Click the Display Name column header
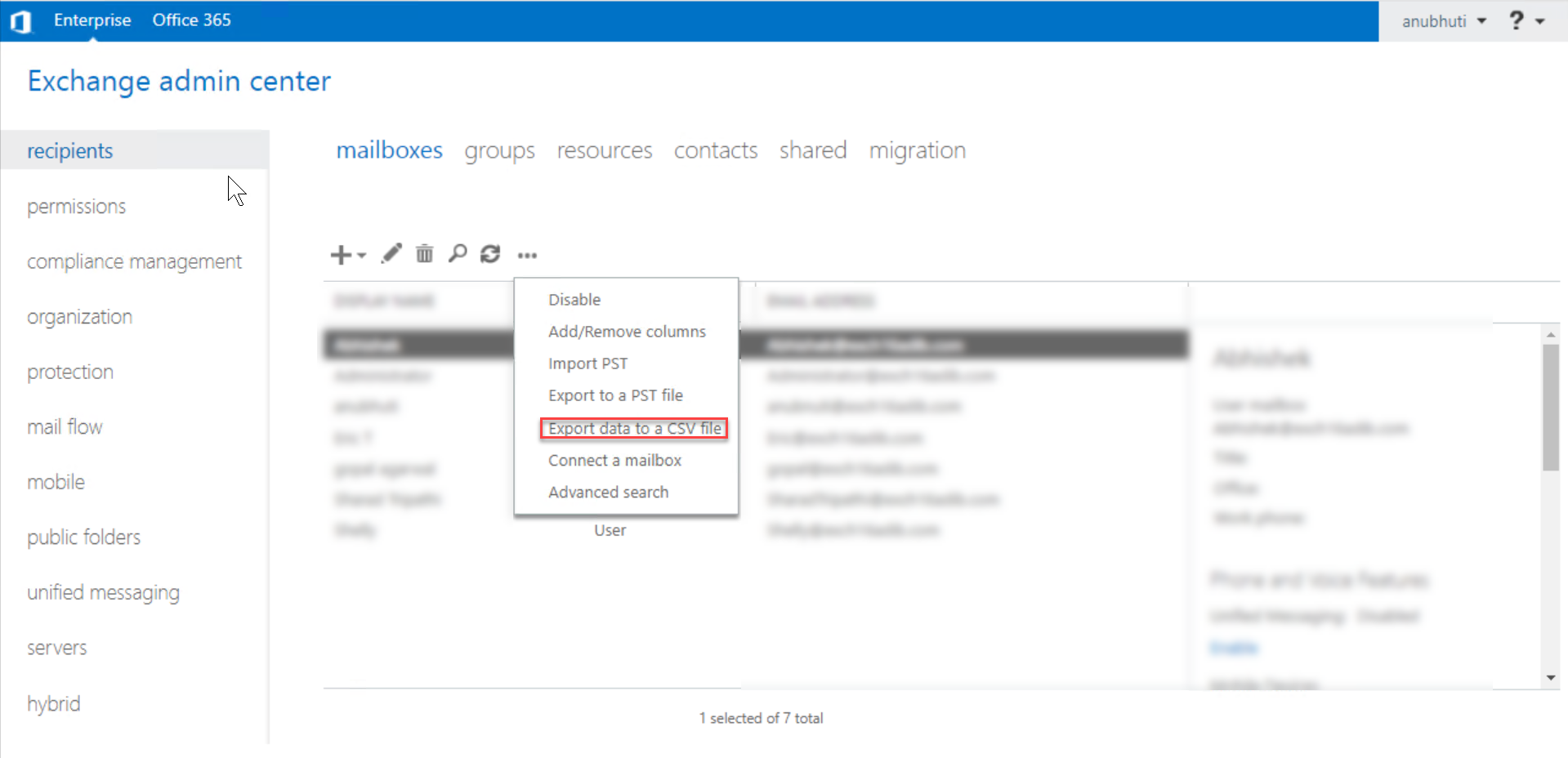 click(384, 301)
